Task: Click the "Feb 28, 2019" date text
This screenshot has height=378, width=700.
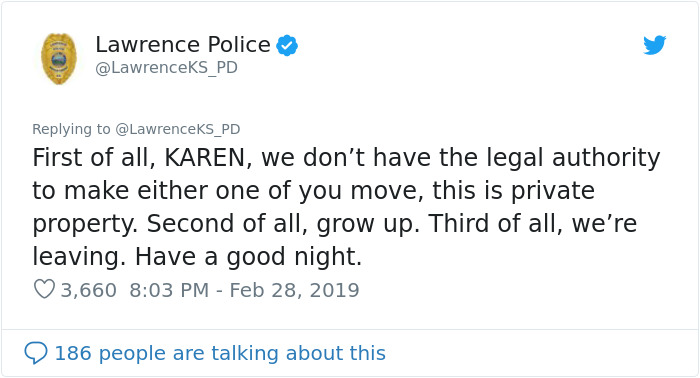Action: [x=294, y=290]
